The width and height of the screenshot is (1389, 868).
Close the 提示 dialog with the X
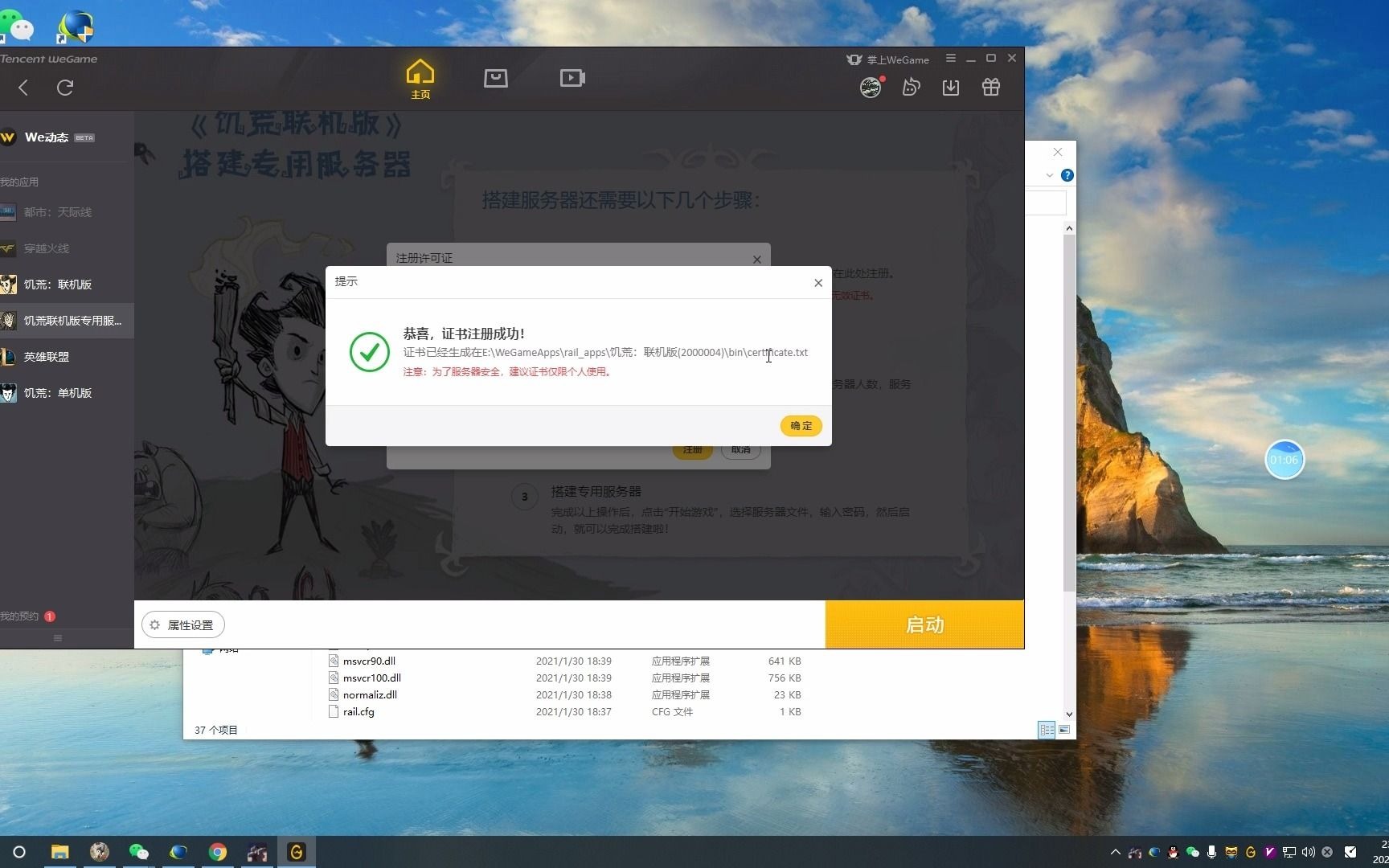[818, 282]
